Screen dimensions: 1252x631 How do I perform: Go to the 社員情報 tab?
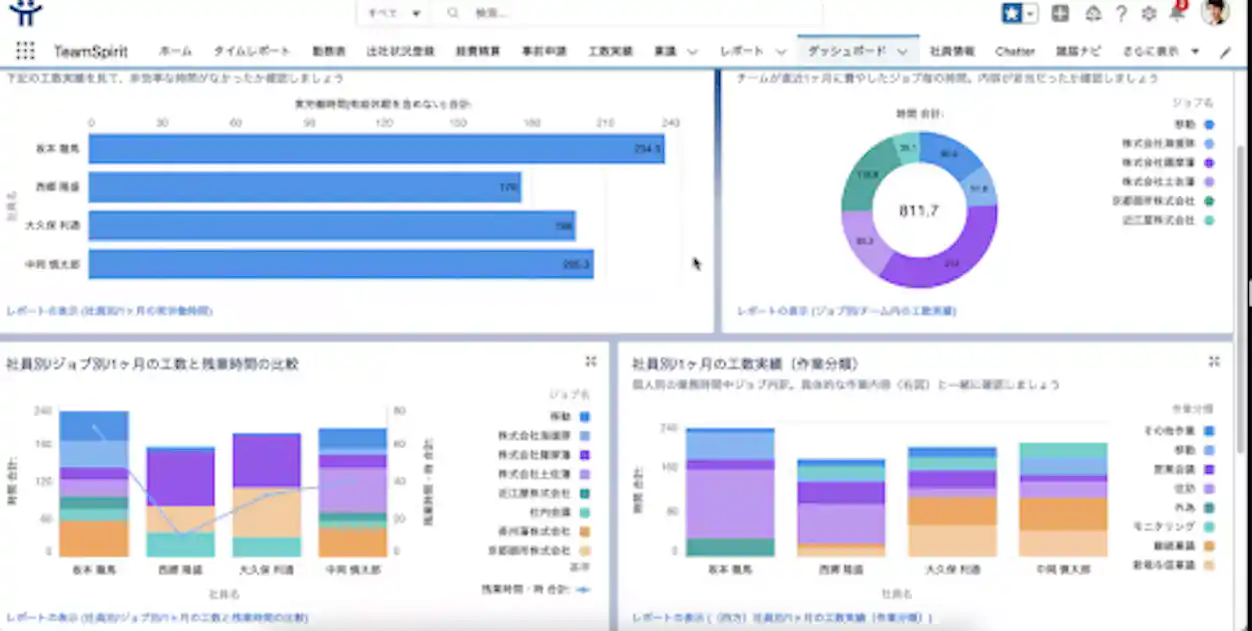[x=951, y=51]
